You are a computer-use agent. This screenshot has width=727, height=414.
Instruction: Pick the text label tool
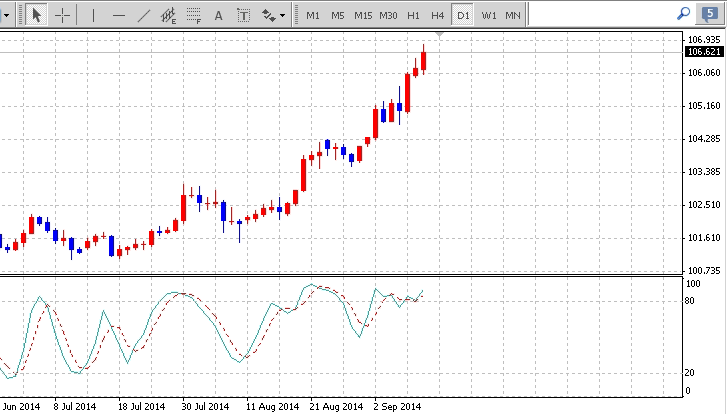coord(243,15)
